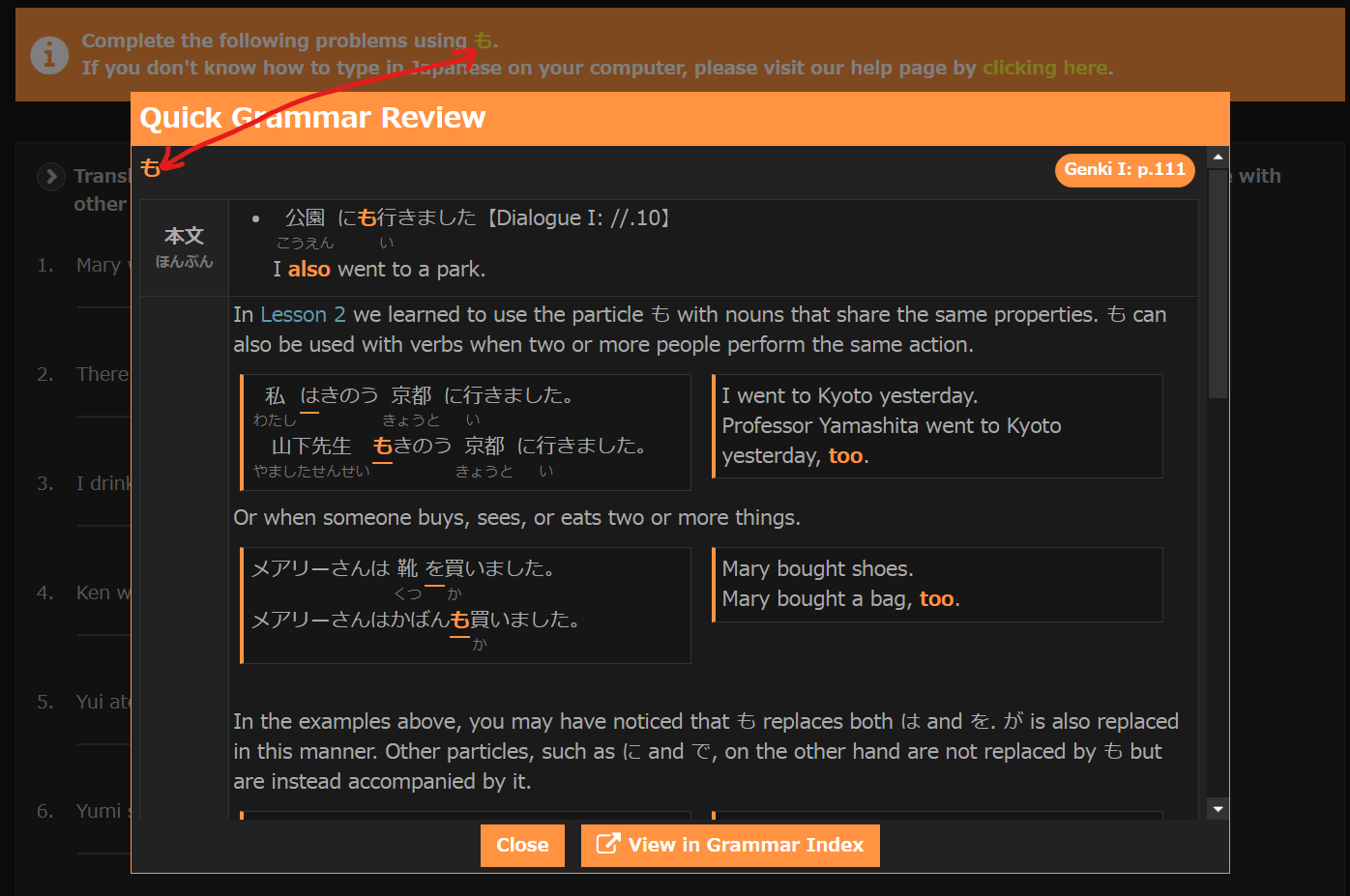Viewport: 1350px width, 896px height.
Task: Open the Genki I: p.111 page badge
Action: pyautogui.click(x=1124, y=169)
